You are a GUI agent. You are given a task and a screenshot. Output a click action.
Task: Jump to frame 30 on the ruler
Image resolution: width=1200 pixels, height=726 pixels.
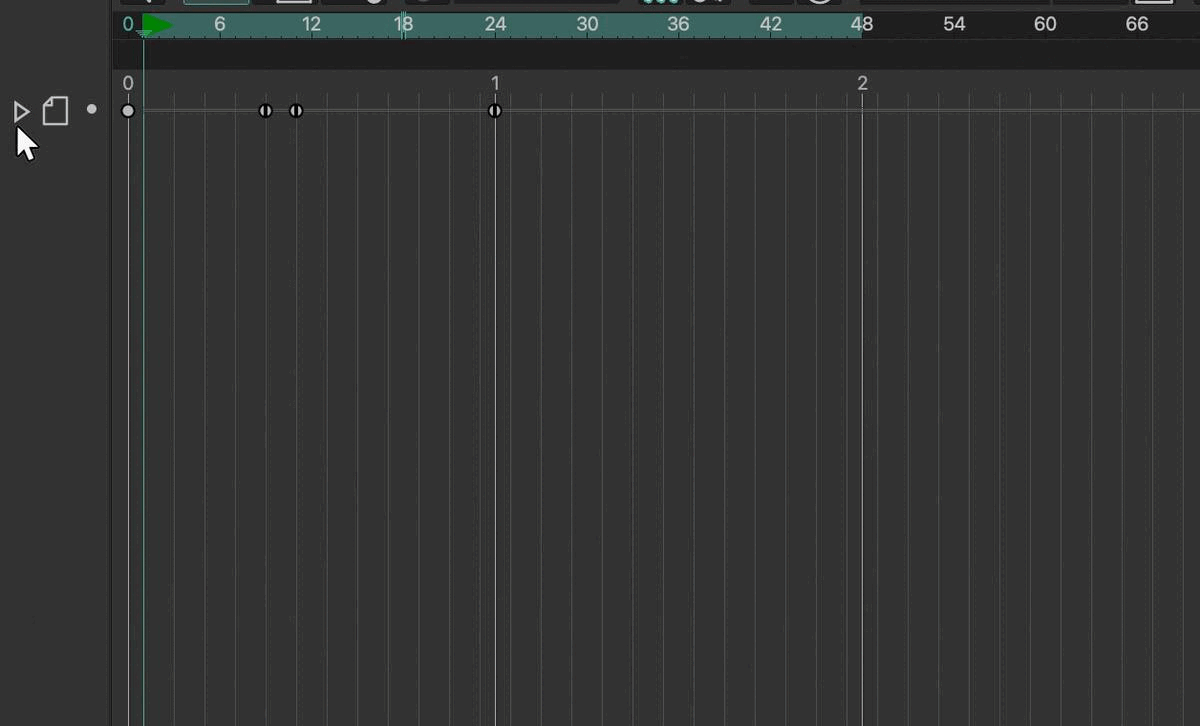click(587, 24)
